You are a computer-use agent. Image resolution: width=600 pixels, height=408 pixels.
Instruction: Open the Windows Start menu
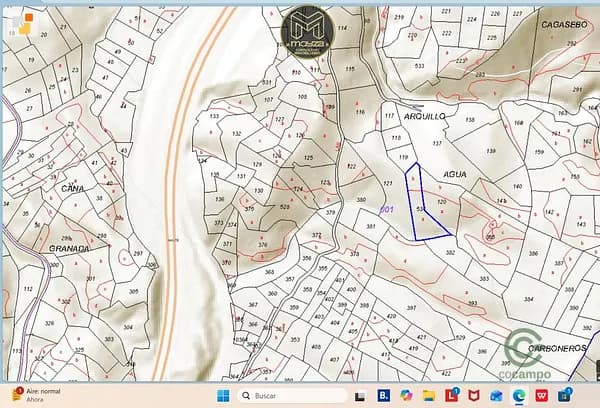[222, 395]
